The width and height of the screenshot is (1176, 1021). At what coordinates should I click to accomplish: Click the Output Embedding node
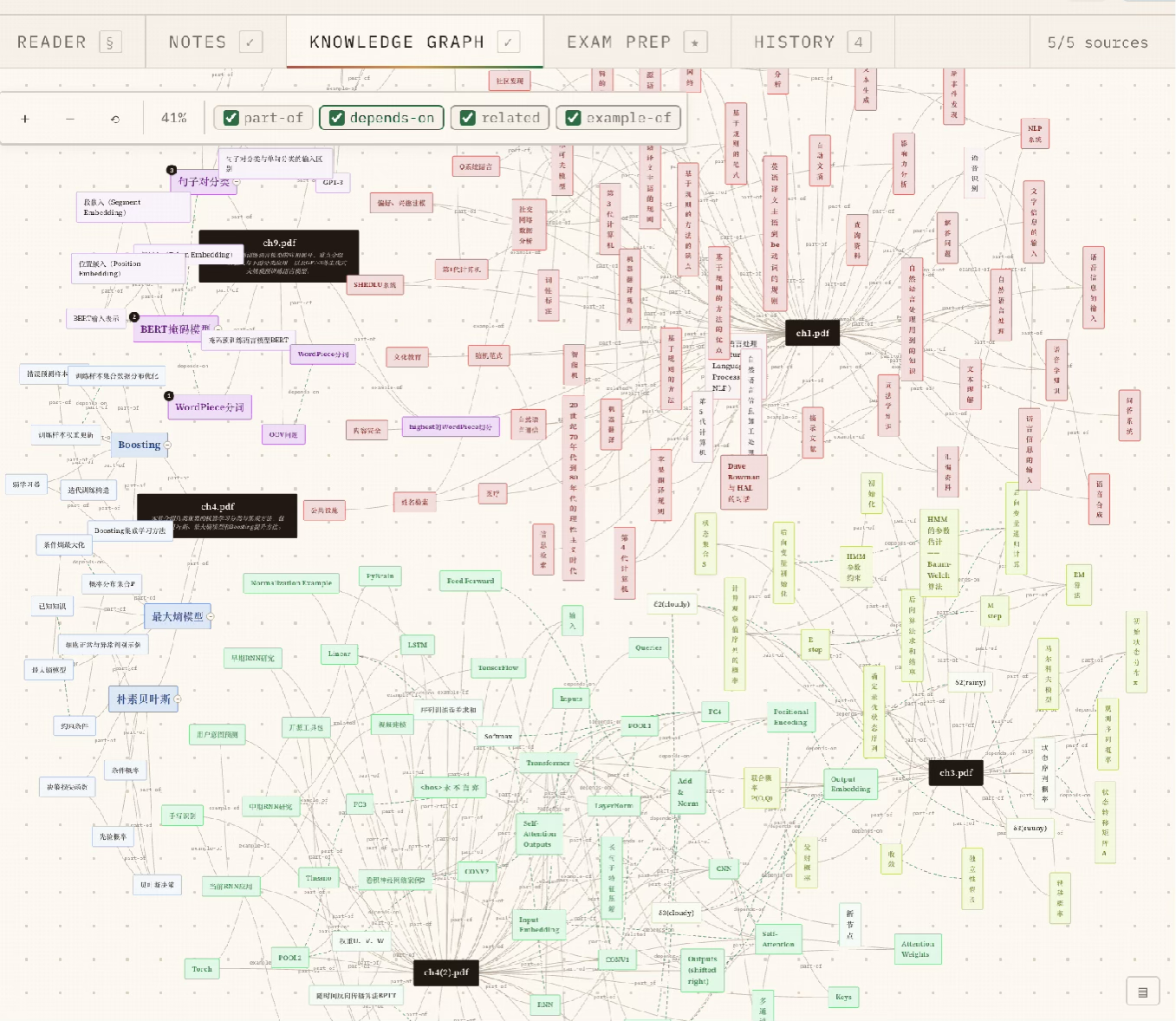tap(851, 784)
